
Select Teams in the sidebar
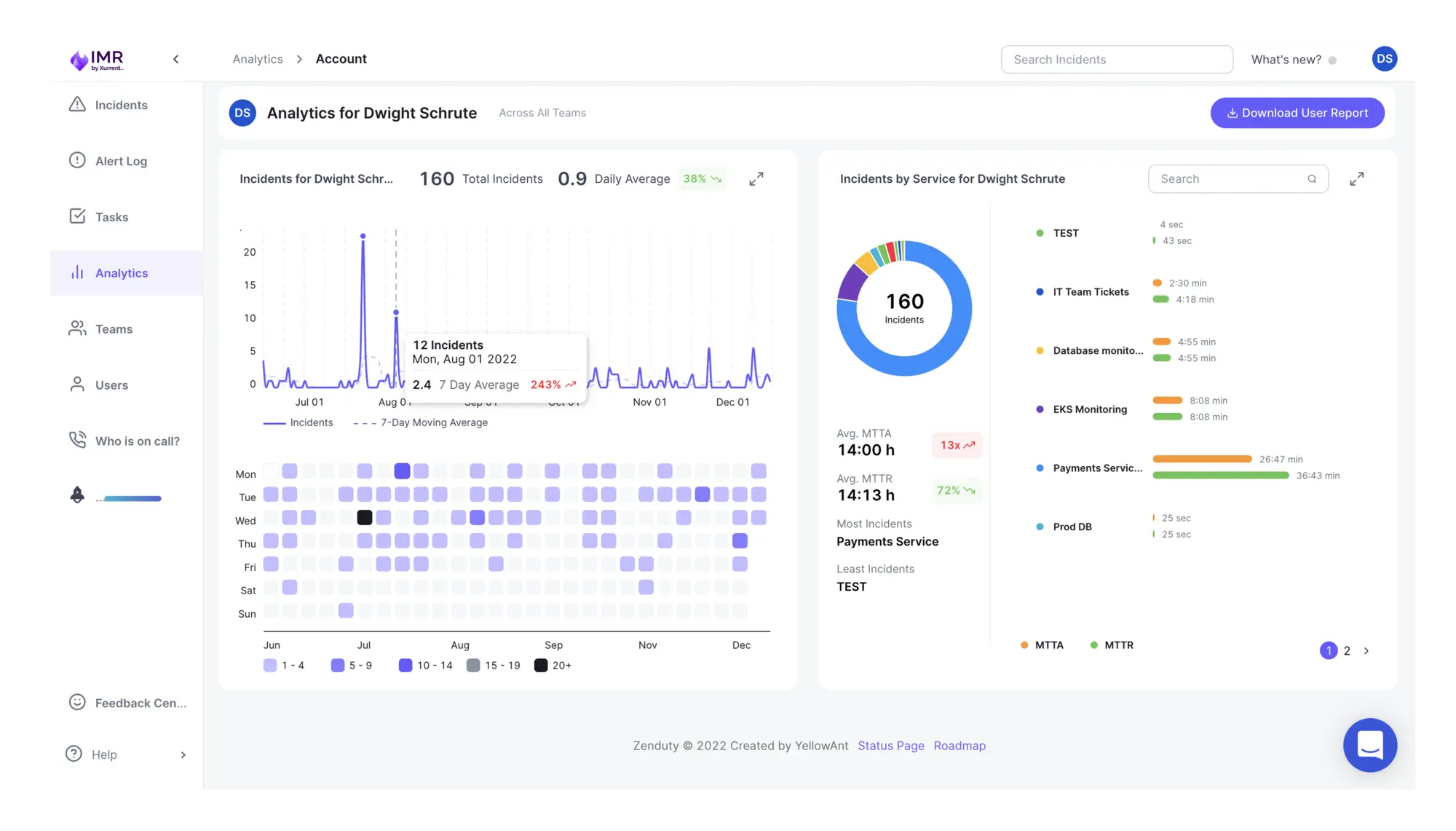click(114, 329)
